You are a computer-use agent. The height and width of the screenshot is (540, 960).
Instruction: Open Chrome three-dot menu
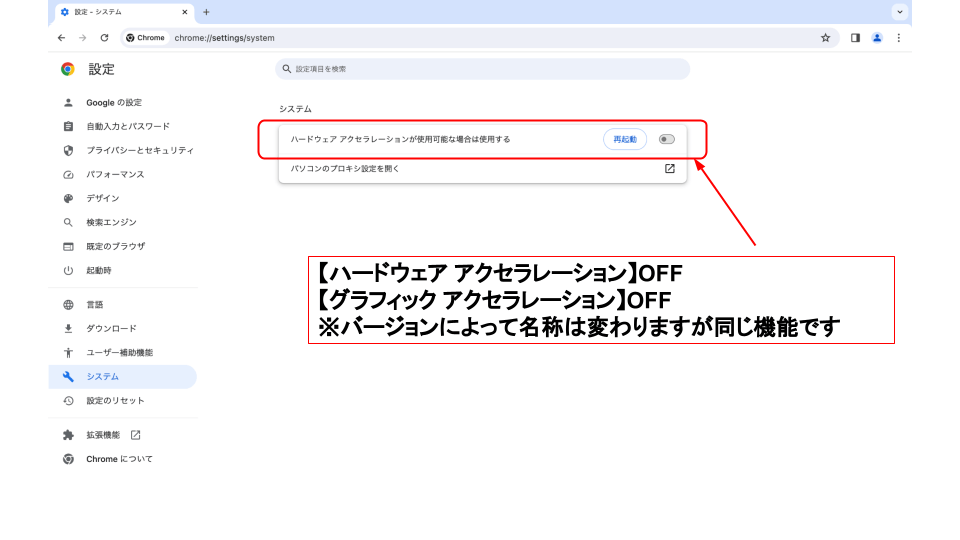click(899, 38)
